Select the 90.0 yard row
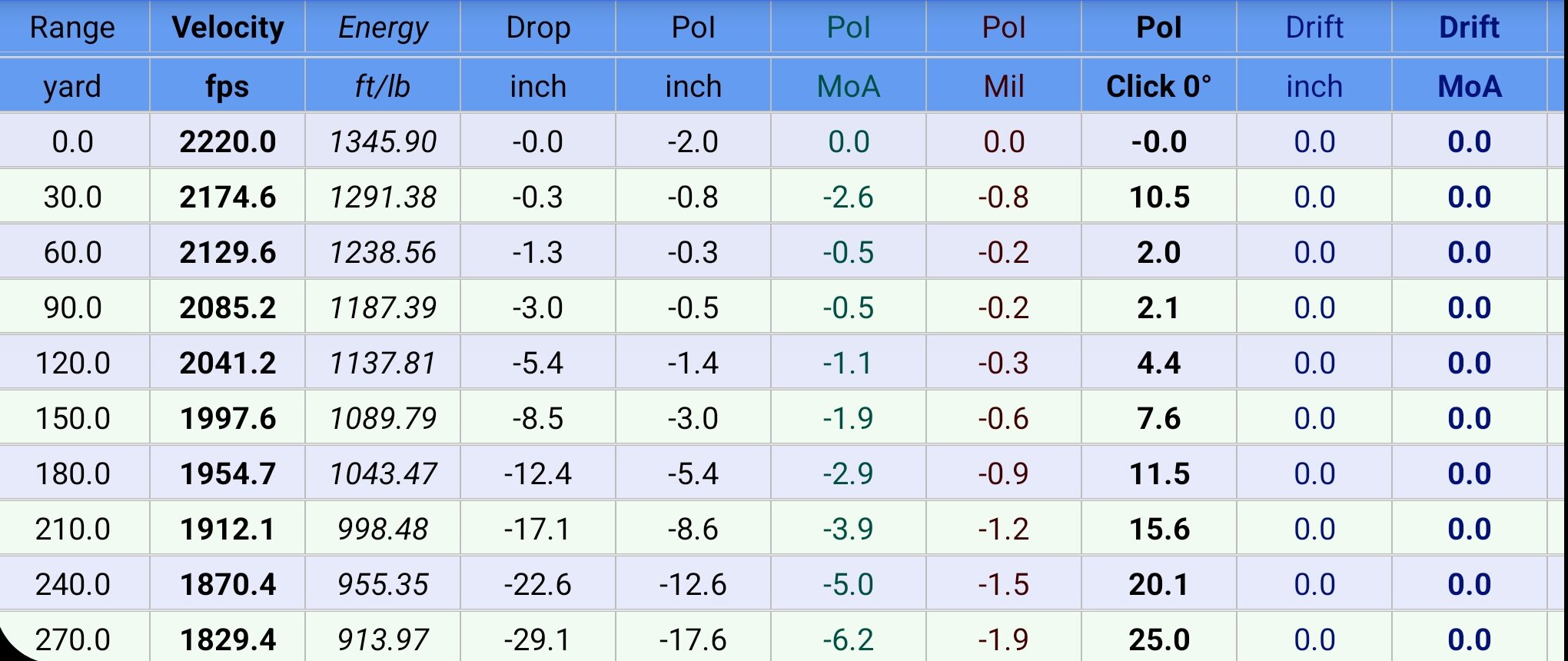 coord(73,307)
